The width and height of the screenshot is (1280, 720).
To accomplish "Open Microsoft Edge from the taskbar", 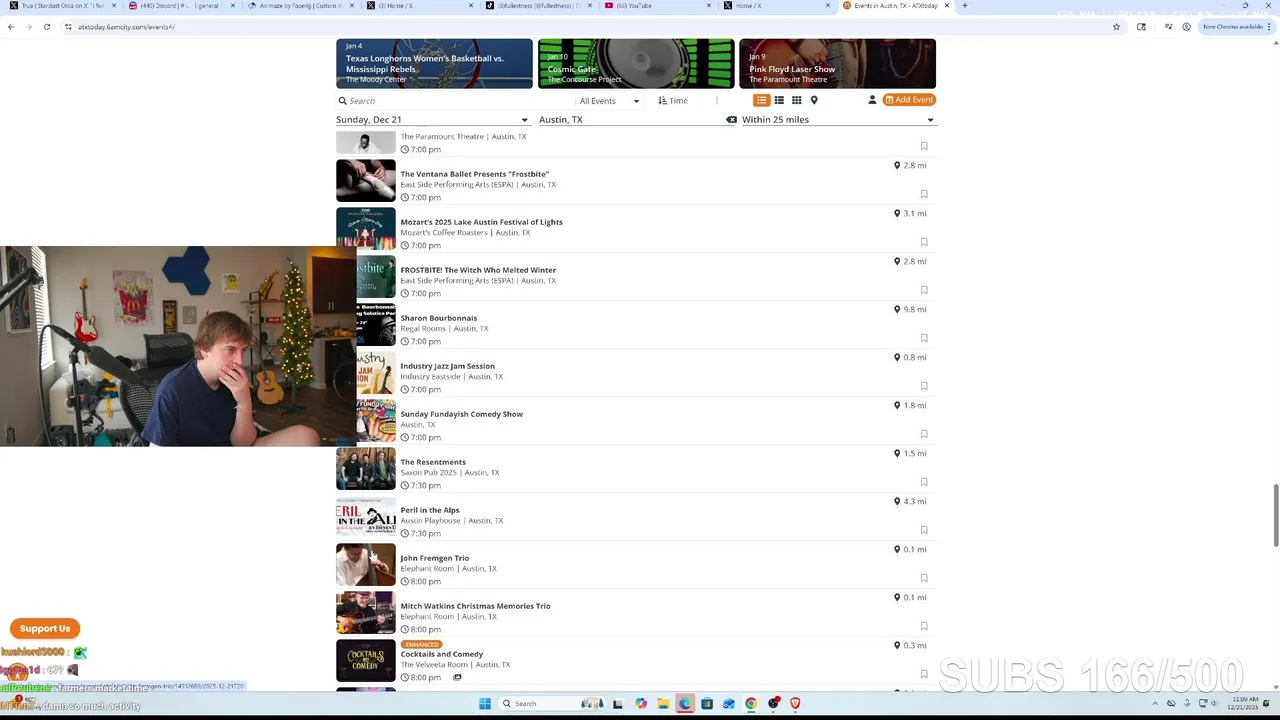I will click(x=684, y=703).
